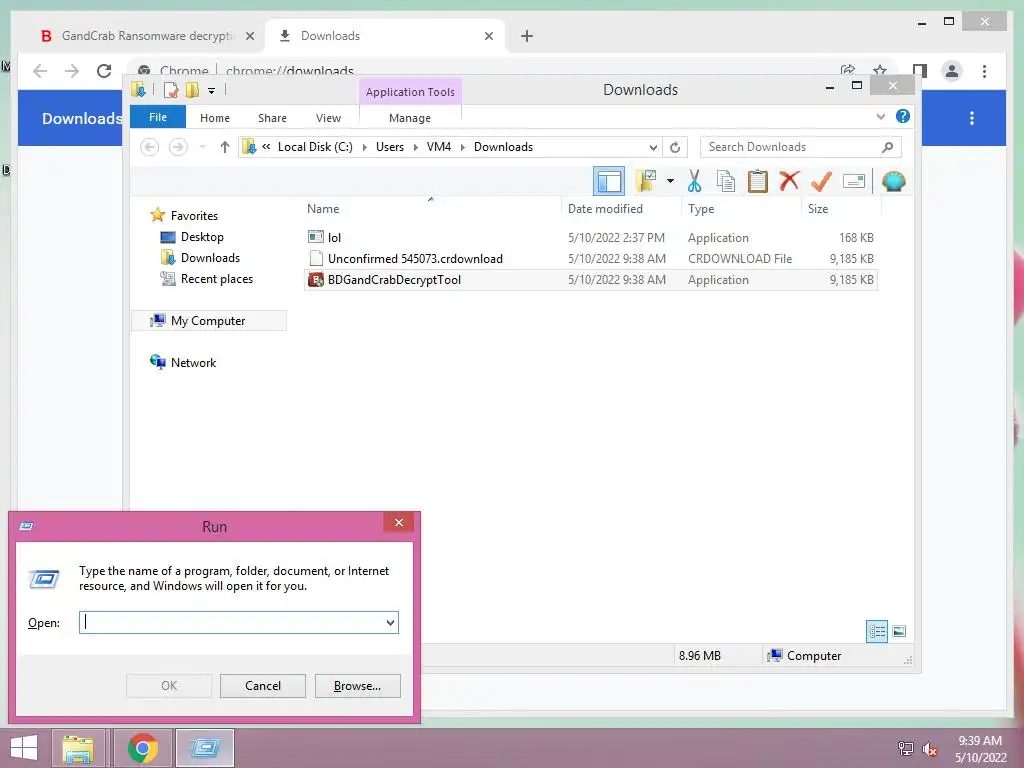This screenshot has width=1024, height=768.
Task: Select Desktop under Favorites
Action: tap(202, 236)
